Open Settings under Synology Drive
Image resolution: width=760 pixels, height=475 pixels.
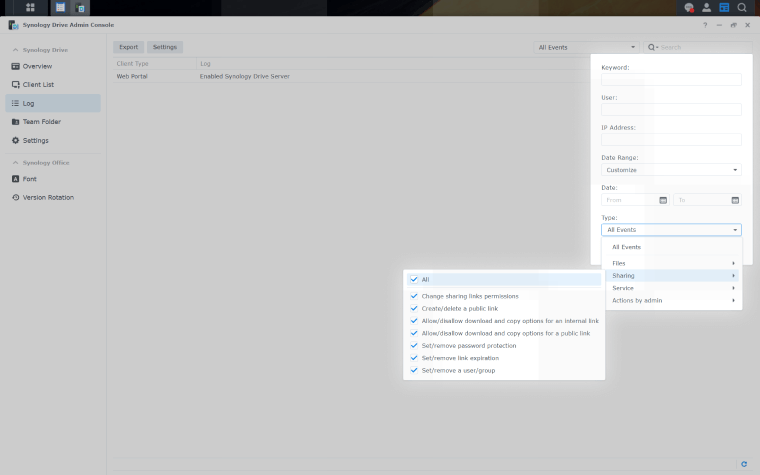[35, 140]
